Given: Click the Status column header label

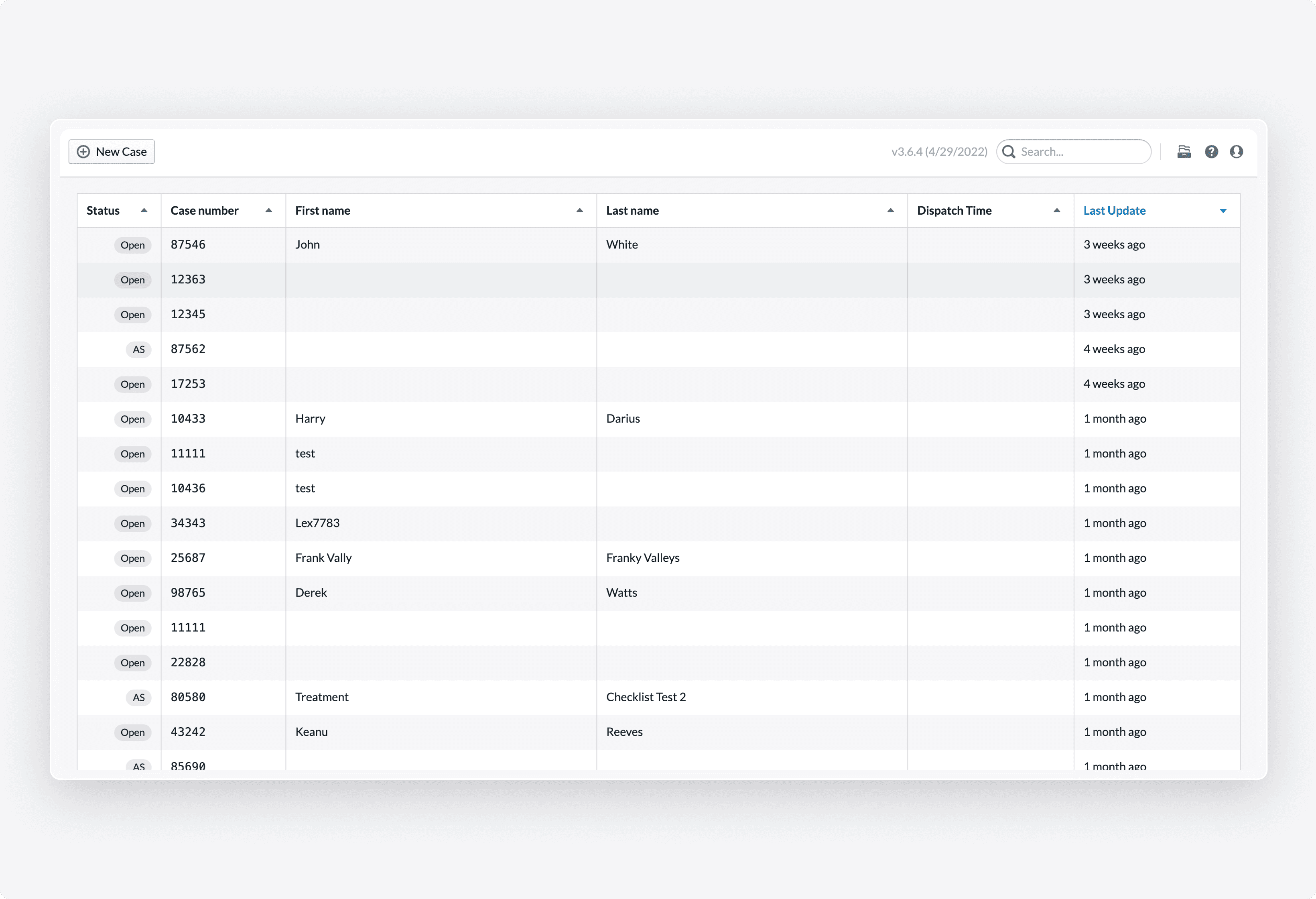Looking at the screenshot, I should [x=103, y=211].
